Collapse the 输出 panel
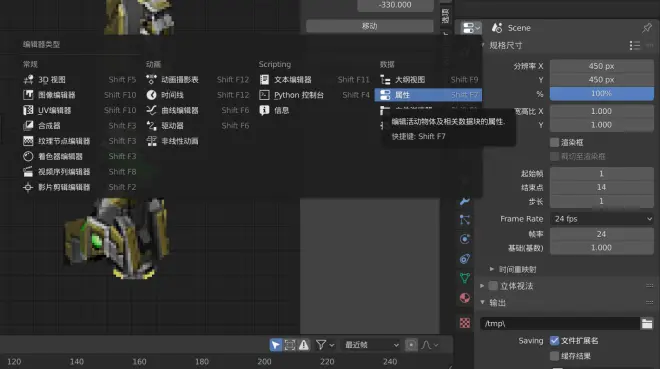This screenshot has width=660, height=369. point(482,302)
